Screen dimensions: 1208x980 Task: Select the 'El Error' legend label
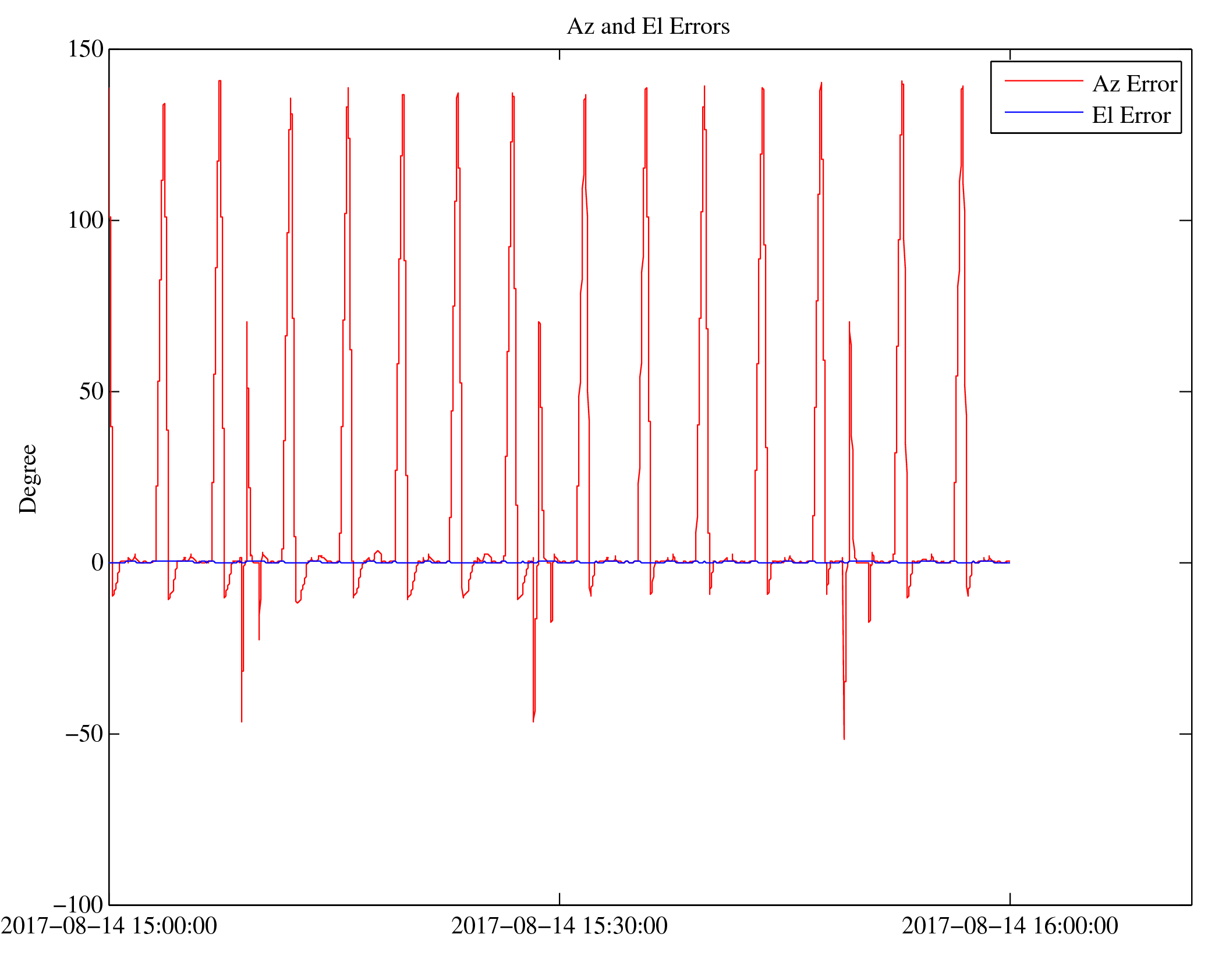tap(1131, 115)
